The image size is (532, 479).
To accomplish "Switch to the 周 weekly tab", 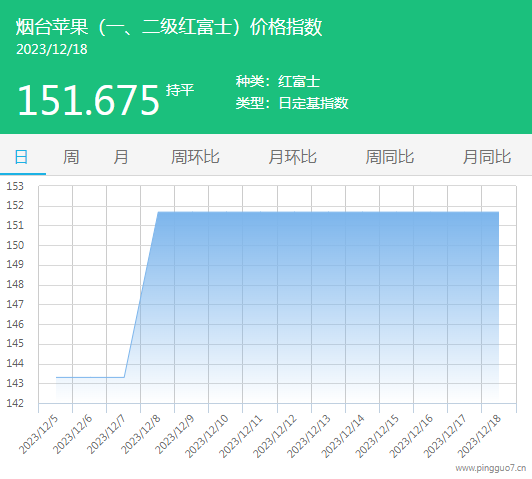I will tap(71, 157).
